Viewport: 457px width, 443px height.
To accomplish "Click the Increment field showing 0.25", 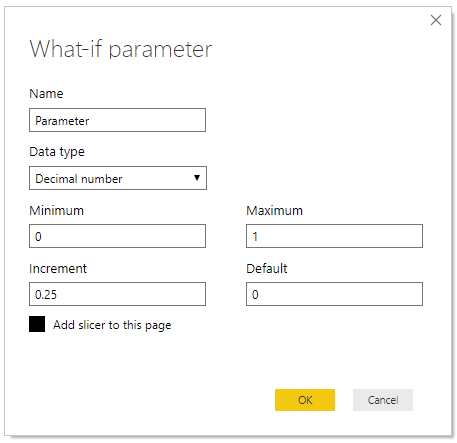I will tap(117, 294).
